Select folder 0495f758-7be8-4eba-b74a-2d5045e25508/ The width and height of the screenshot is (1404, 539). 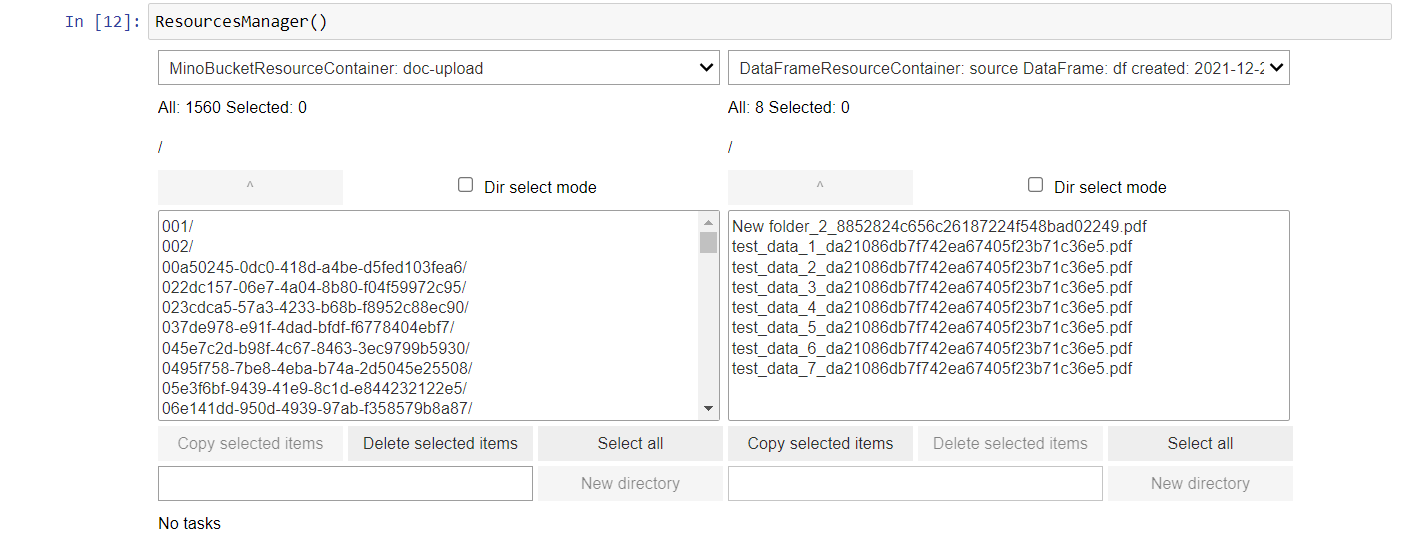pyautogui.click(x=430, y=368)
